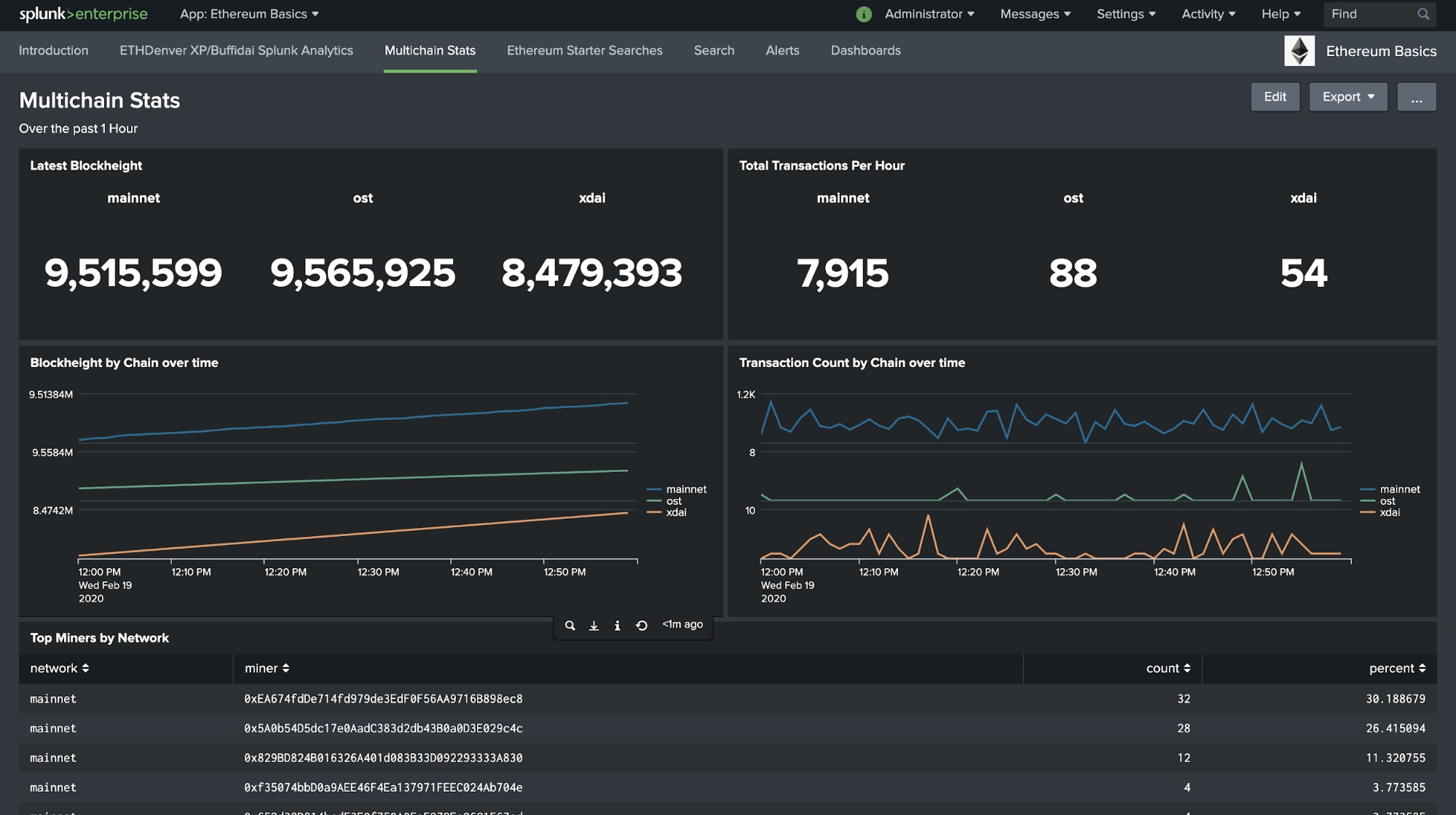The width and height of the screenshot is (1456, 815).
Task: Click ost transactions value 88
Action: tap(1073, 273)
